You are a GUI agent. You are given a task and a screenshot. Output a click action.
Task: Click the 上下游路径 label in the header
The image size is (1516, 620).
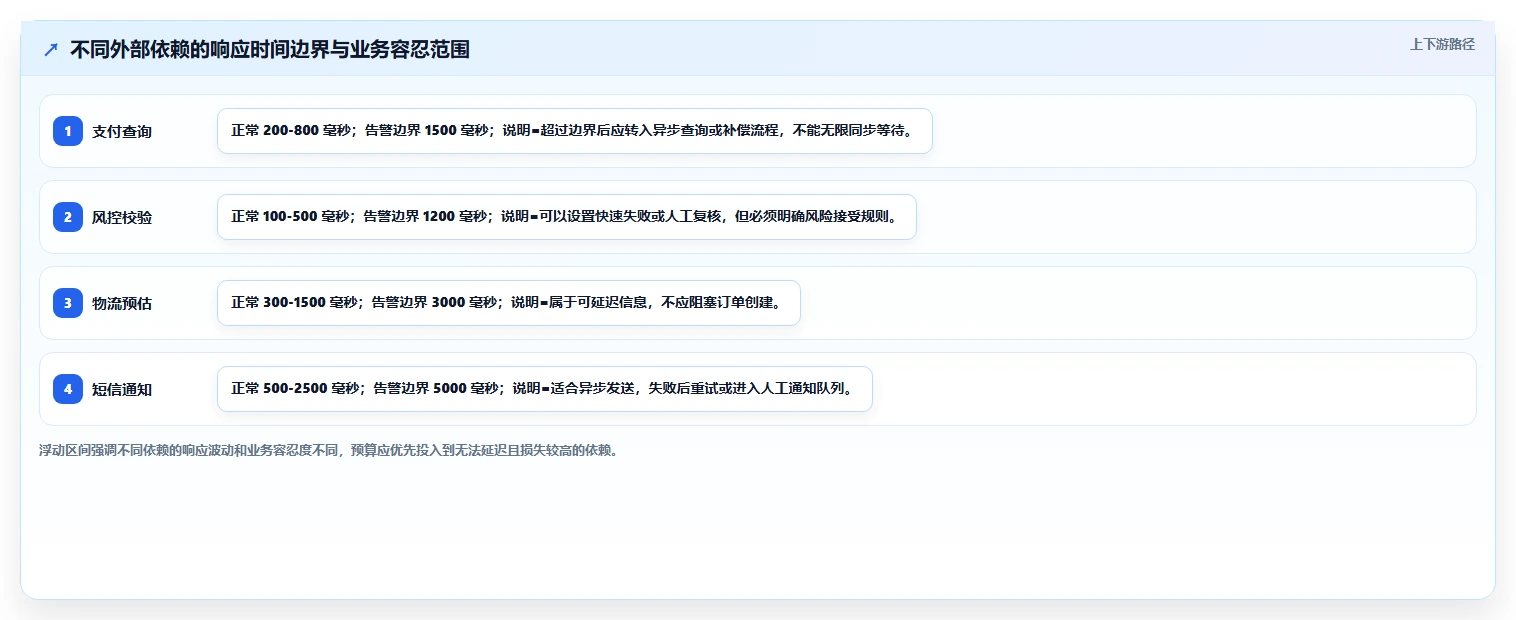click(x=1442, y=44)
